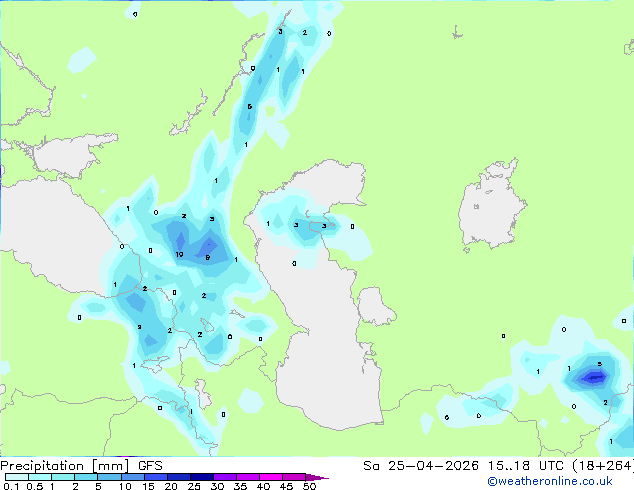Click the "15..18 UTC" time range text
This screenshot has height=490, width=634.
coord(525,466)
